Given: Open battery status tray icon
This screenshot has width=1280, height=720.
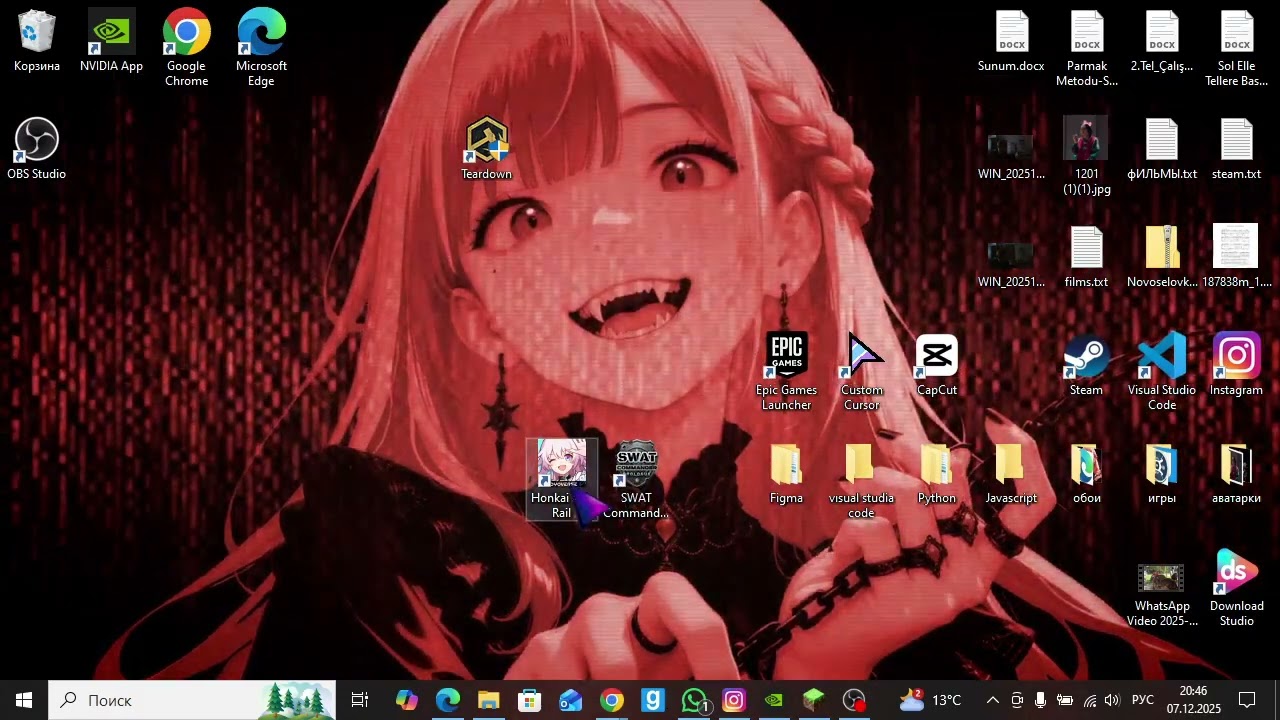Looking at the screenshot, I should (x=1065, y=700).
